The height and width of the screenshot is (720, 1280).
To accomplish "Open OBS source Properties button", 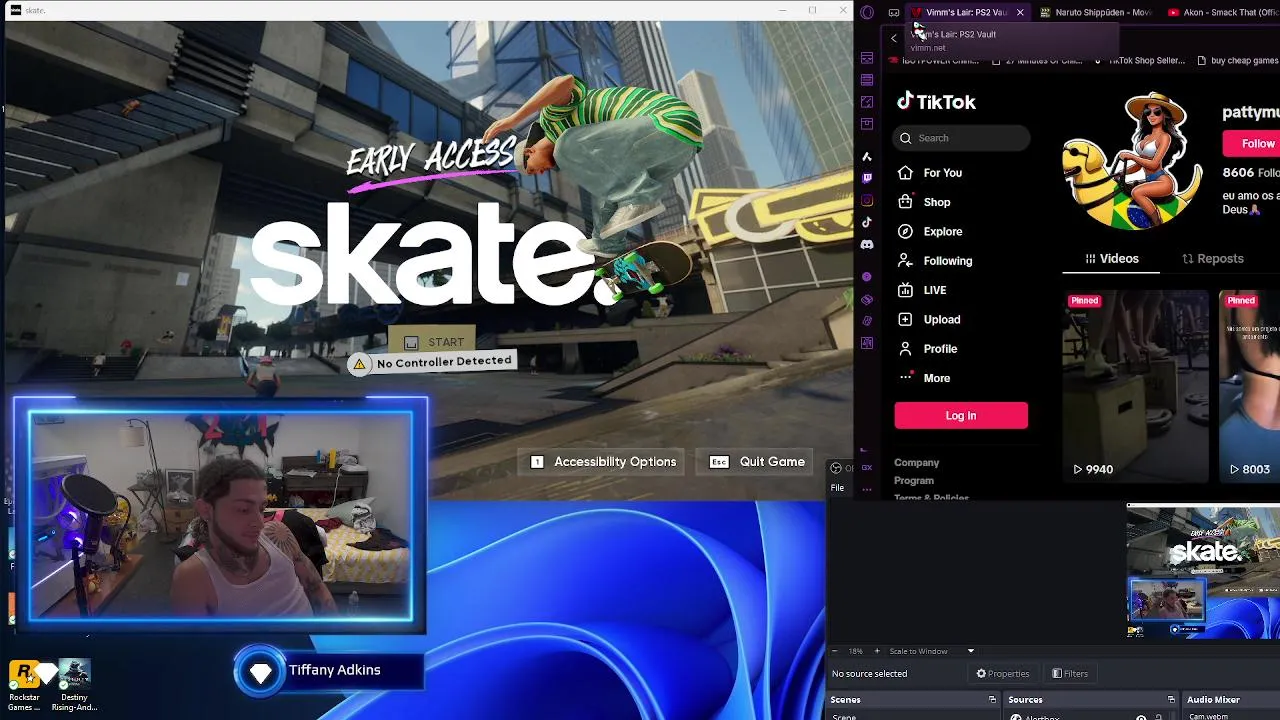I will [1003, 673].
